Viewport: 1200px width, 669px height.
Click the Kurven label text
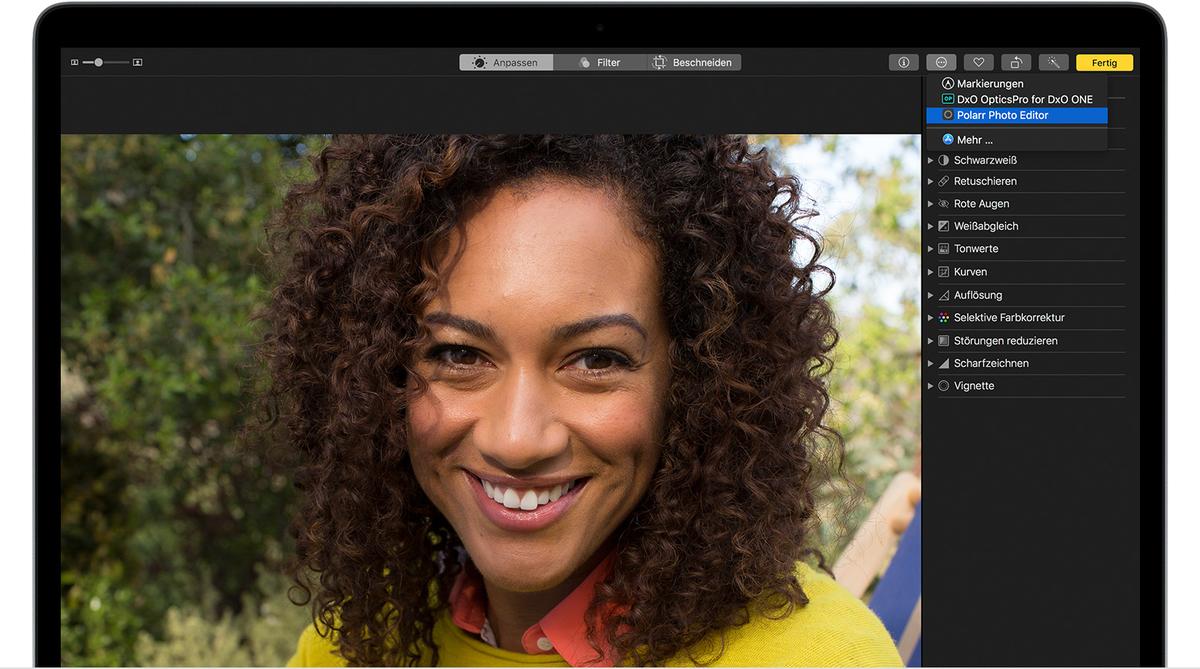970,271
